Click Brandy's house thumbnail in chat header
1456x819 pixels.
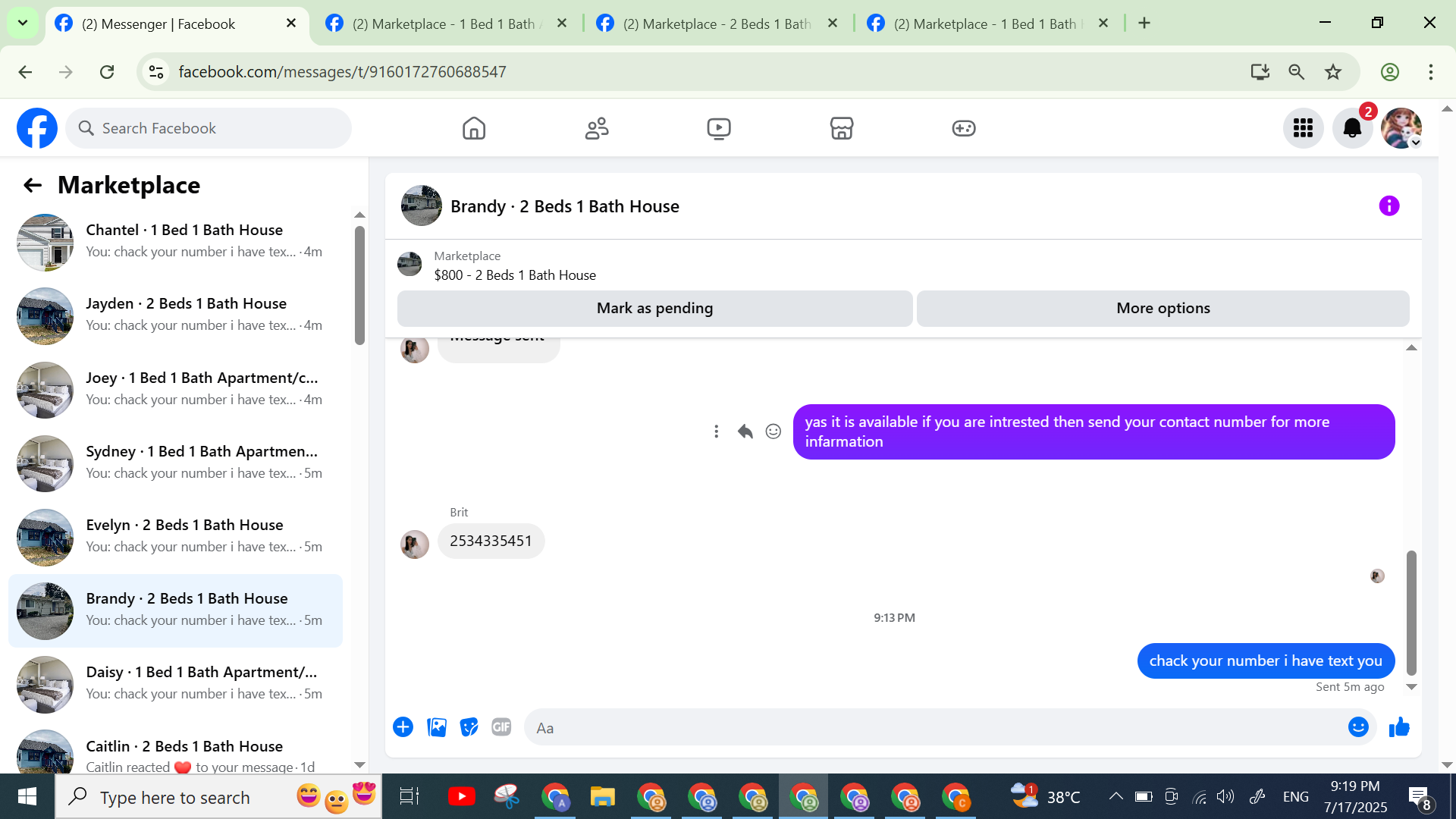[x=421, y=206]
